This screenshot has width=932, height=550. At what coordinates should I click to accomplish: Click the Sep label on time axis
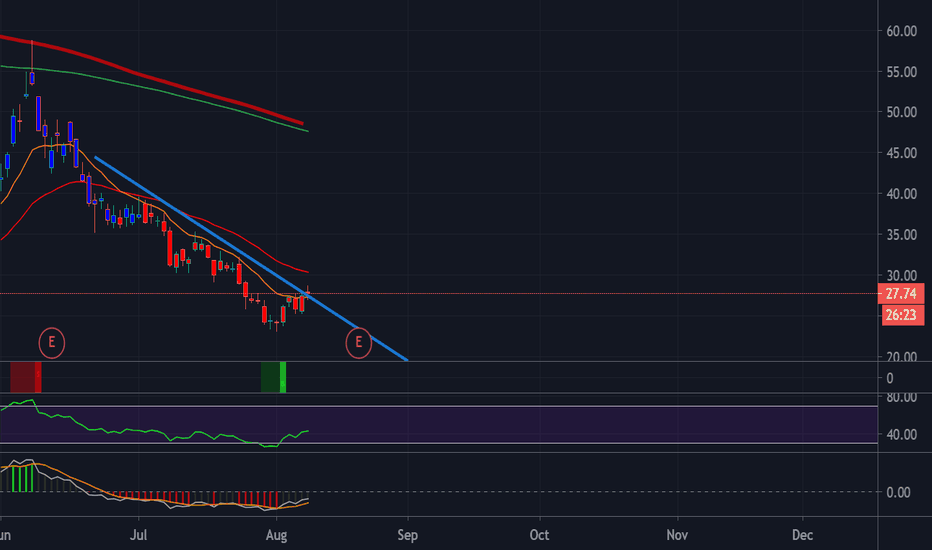(408, 535)
